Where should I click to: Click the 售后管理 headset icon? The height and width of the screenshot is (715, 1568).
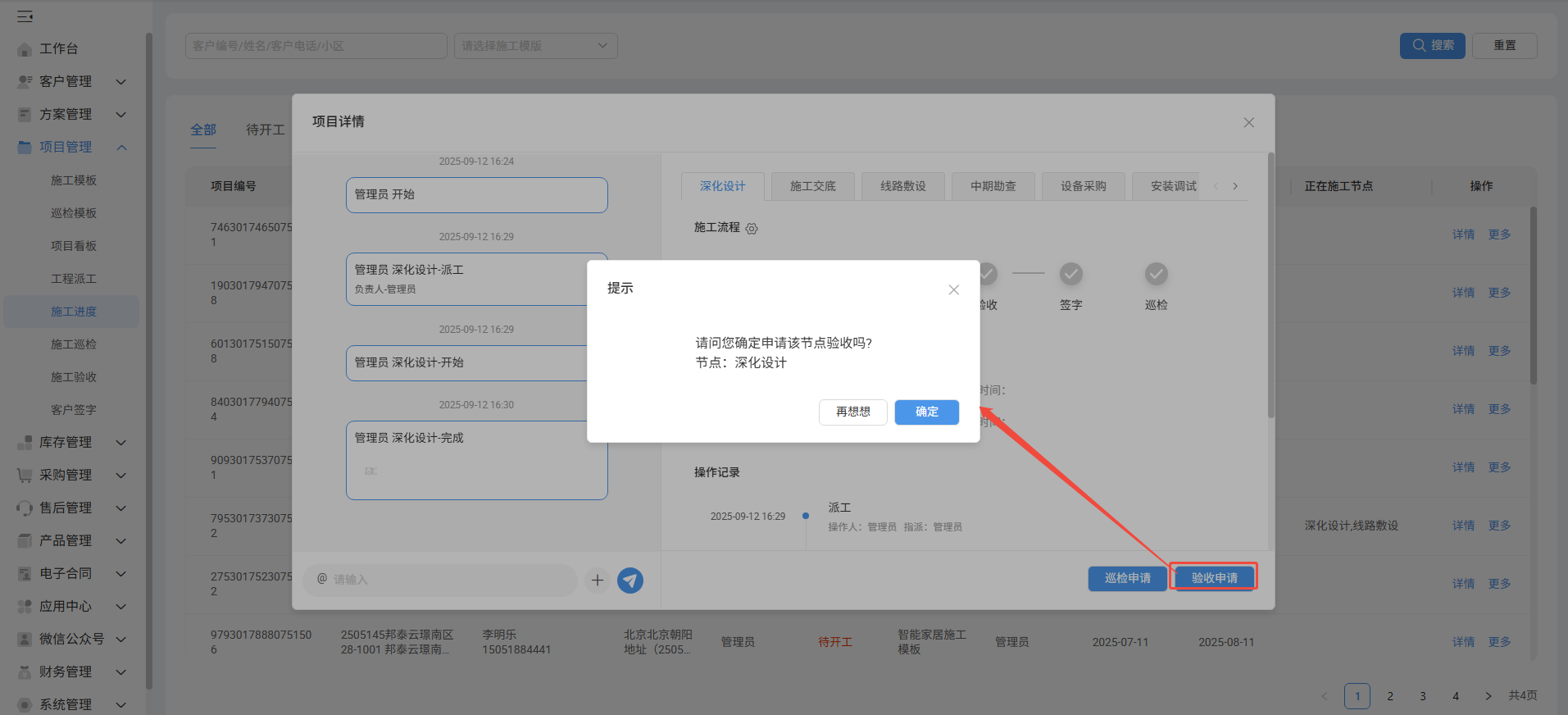tap(25, 508)
